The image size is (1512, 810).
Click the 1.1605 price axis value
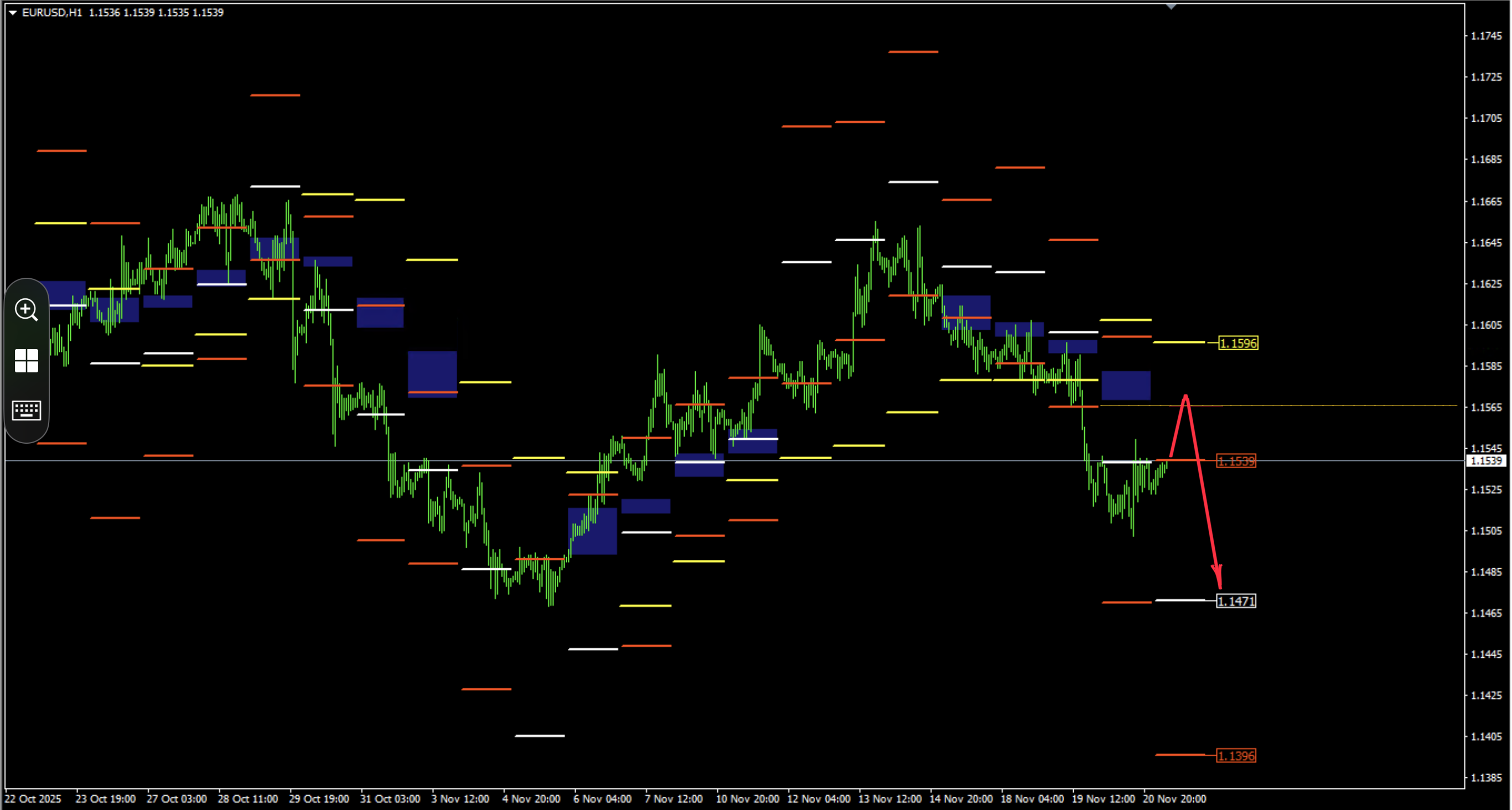(x=1486, y=325)
